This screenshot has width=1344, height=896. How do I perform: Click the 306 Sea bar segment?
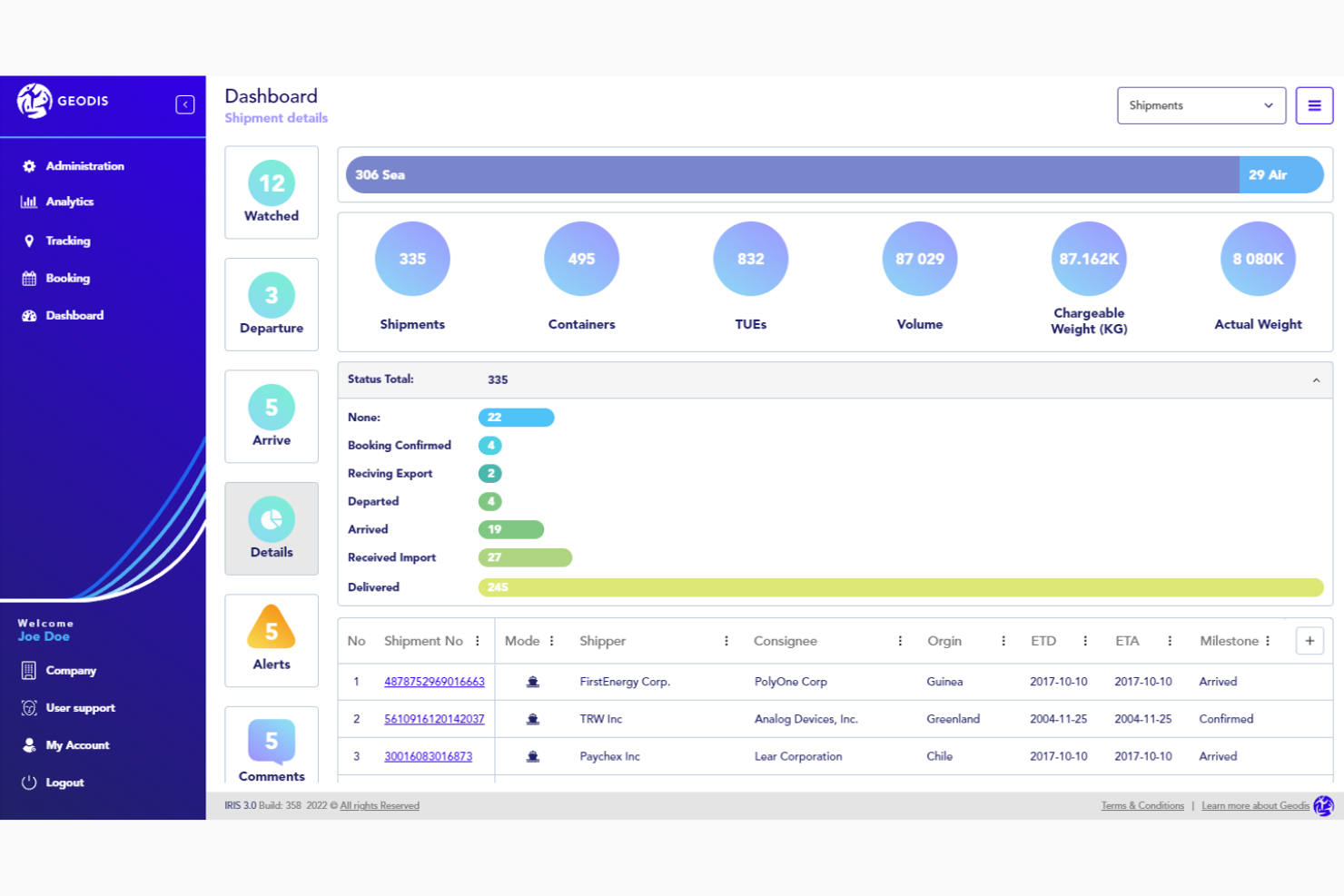(792, 174)
